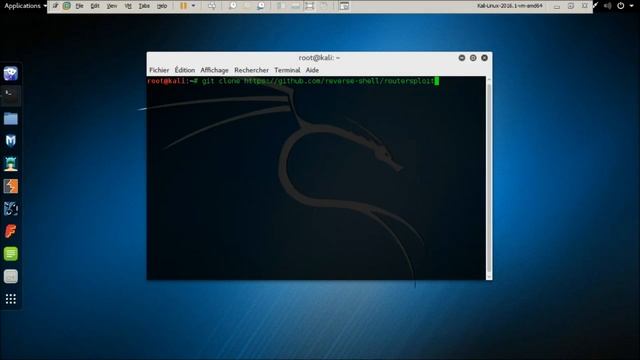Maximize the terminal window
This screenshot has width=640, height=360.
point(473,58)
